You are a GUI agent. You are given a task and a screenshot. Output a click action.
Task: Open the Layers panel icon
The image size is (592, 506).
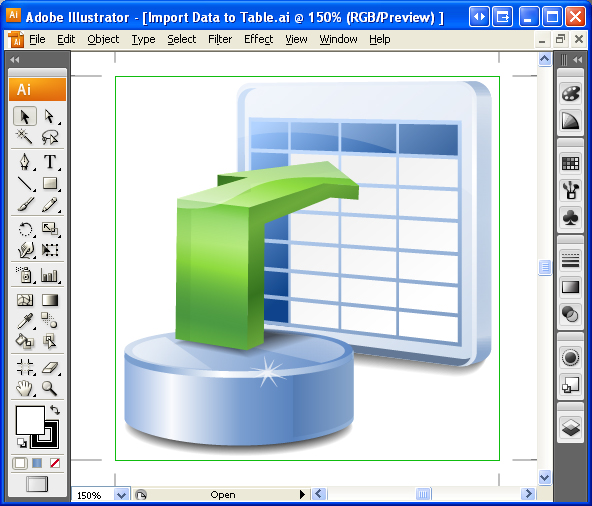[x=570, y=427]
